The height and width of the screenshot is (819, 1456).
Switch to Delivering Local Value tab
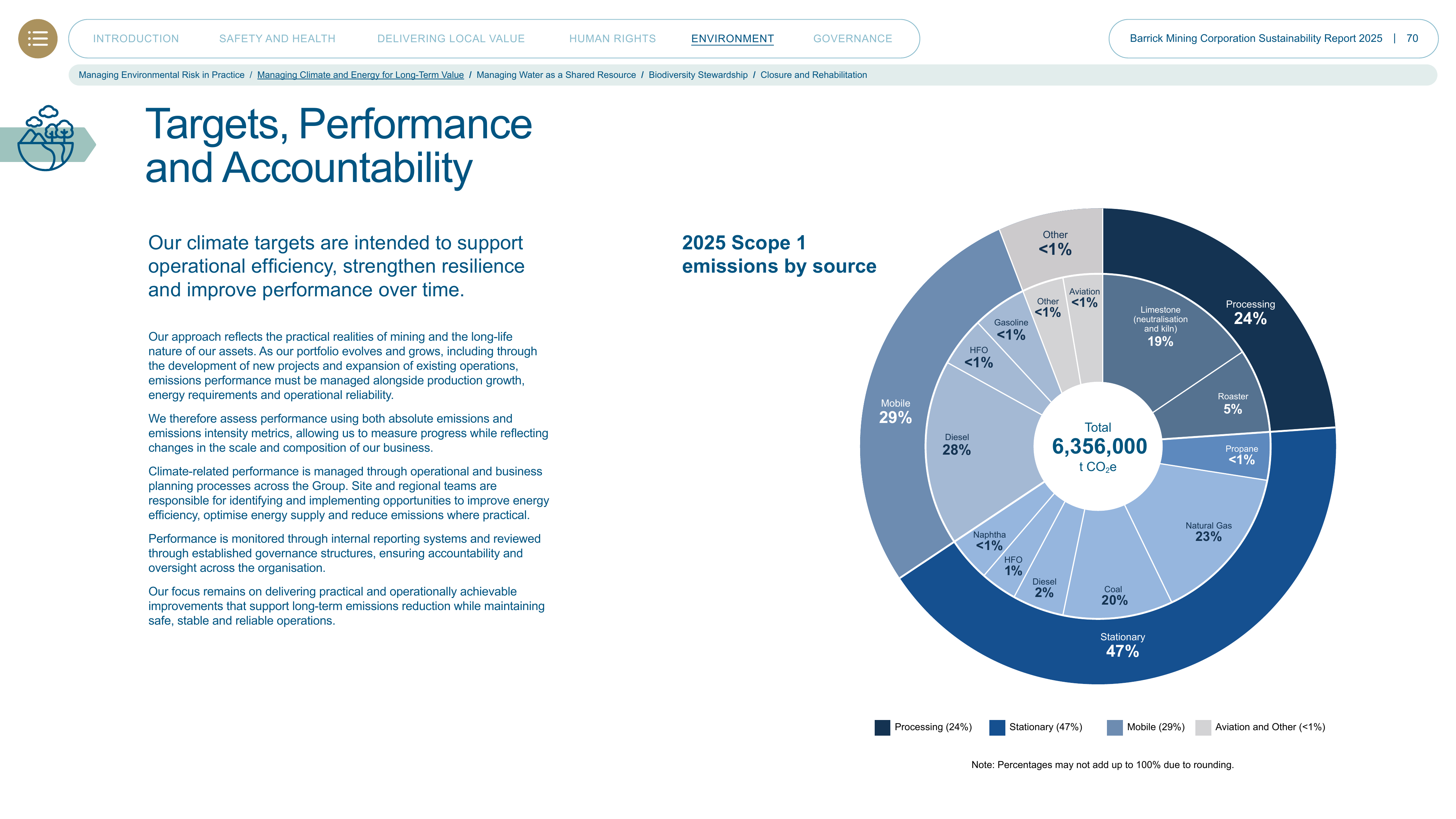tap(451, 39)
